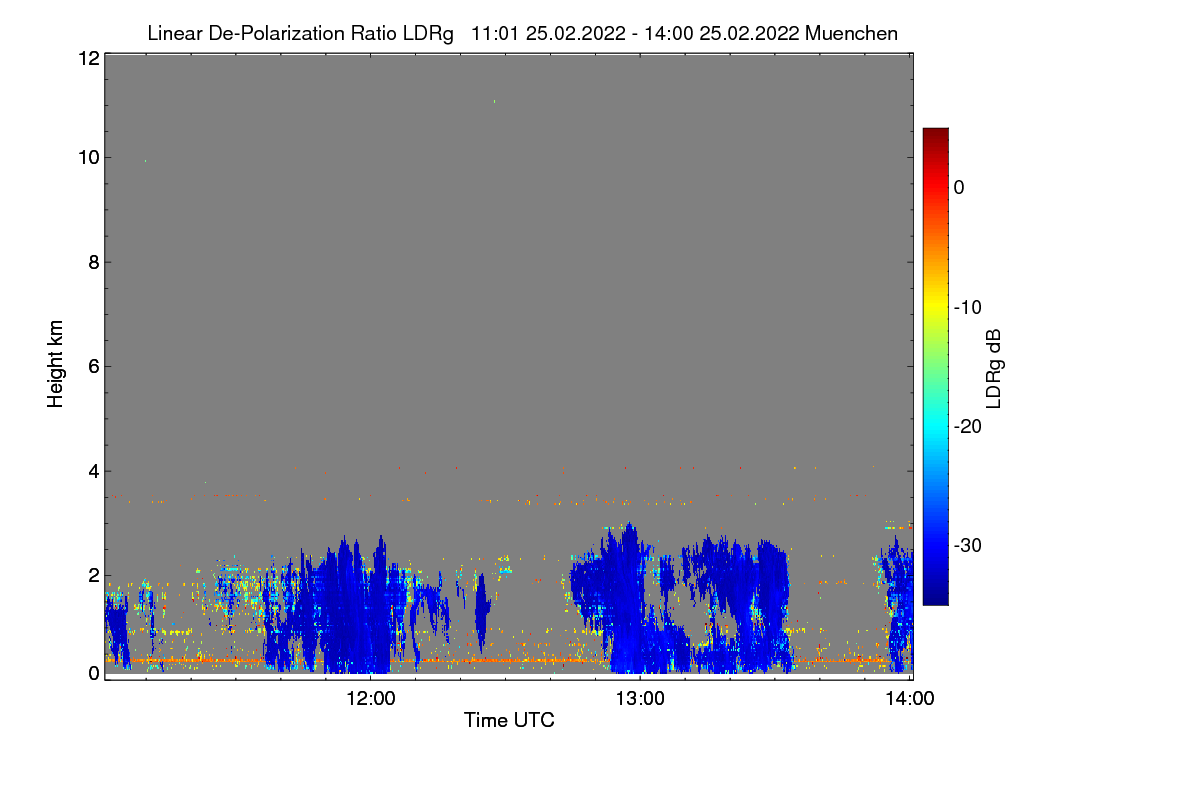Viewport: 1200px width, 800px height.
Task: Click the 'LDRg dB' colorbar label
Action: (994, 368)
